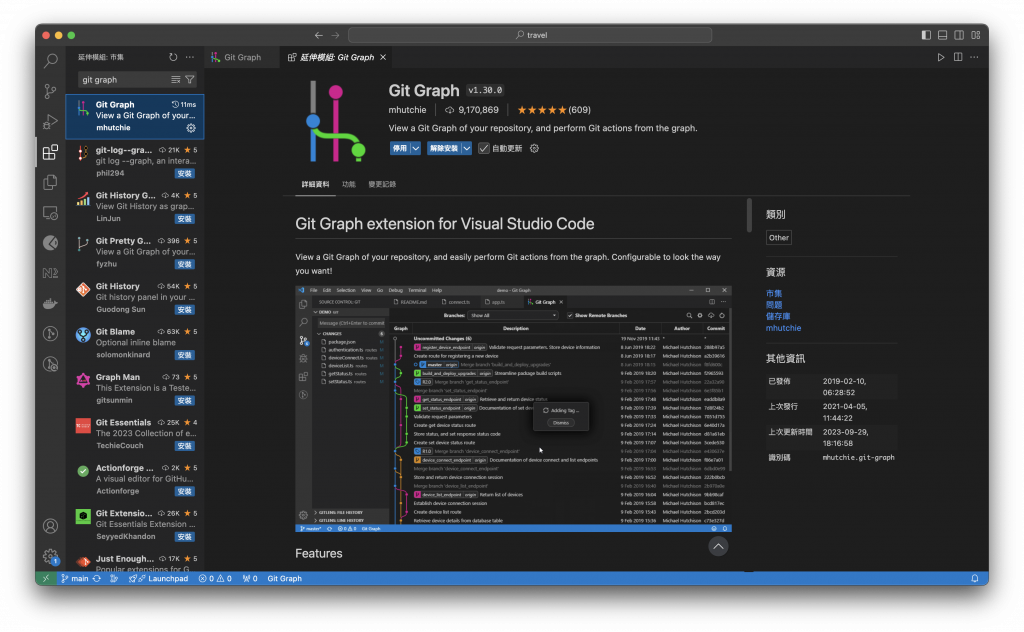
Task: Install the Git Essentials extension
Action: pos(185,446)
